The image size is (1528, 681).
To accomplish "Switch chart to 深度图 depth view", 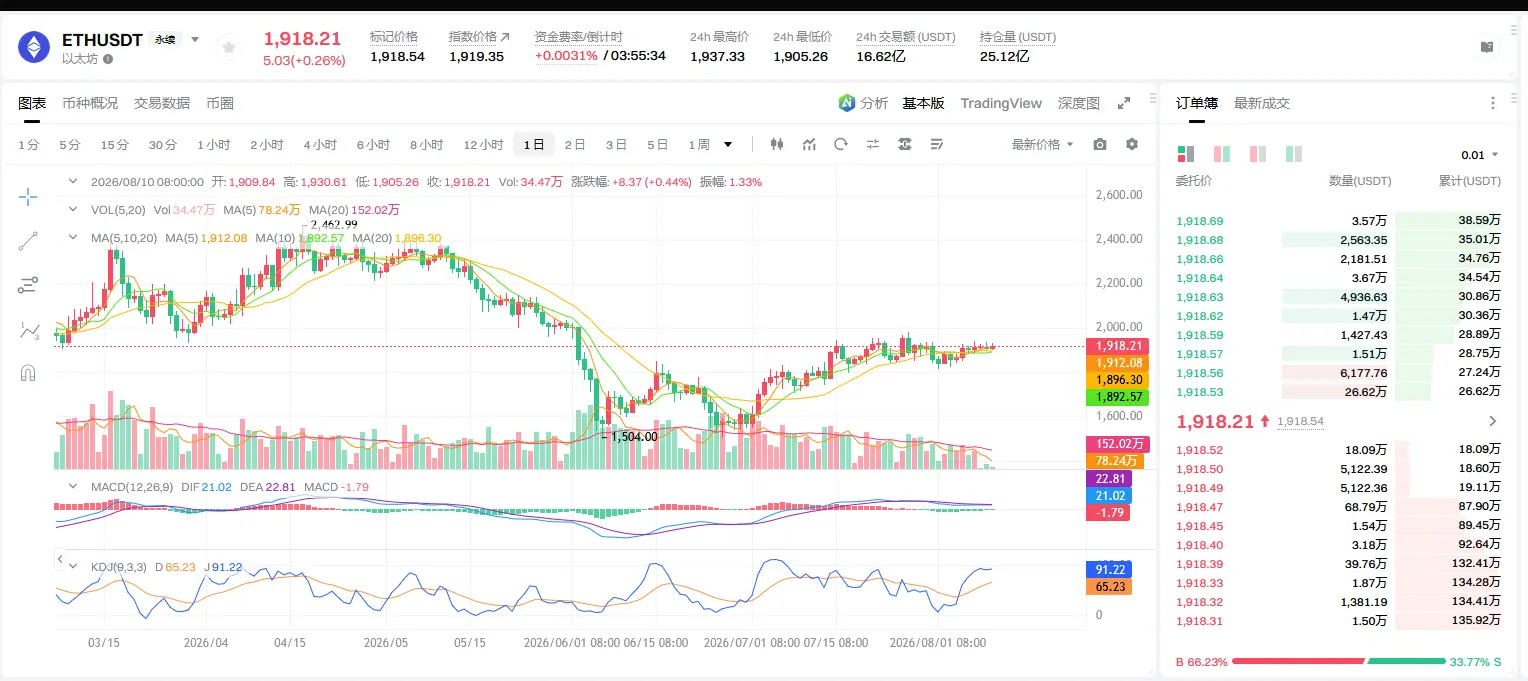I will pyautogui.click(x=1079, y=103).
